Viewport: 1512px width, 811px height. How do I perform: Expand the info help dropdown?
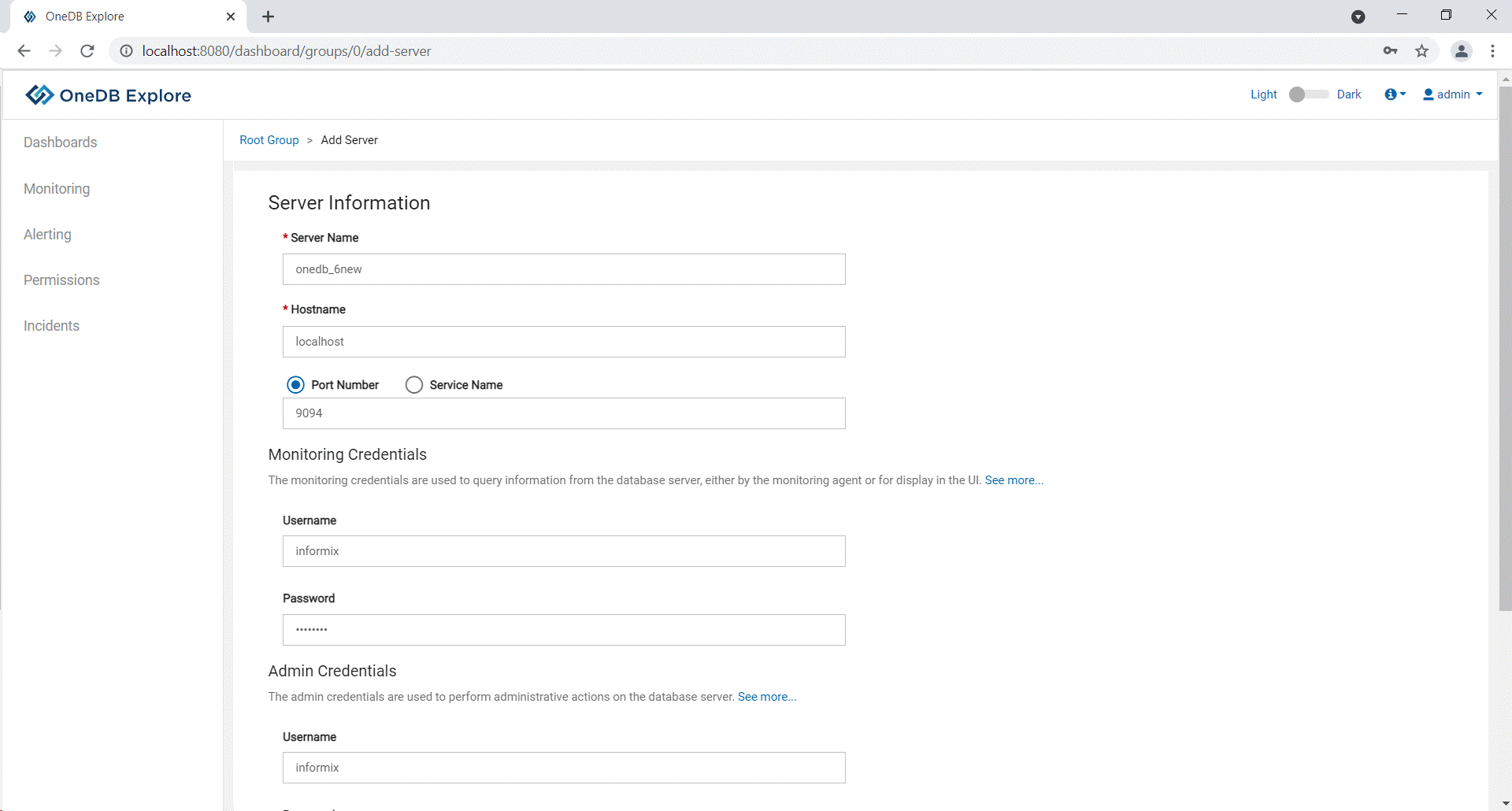tap(1395, 94)
